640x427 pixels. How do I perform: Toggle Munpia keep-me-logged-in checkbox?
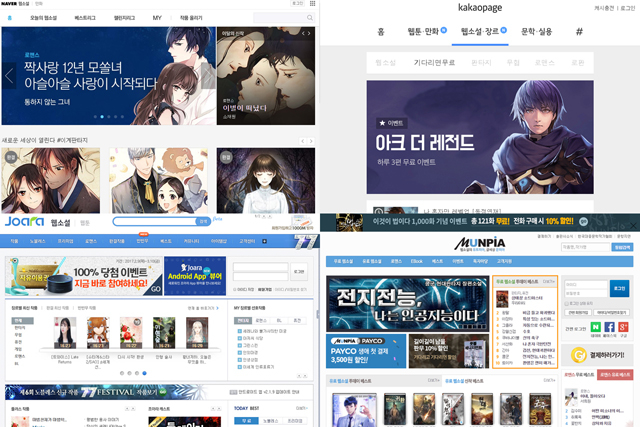(x=567, y=304)
